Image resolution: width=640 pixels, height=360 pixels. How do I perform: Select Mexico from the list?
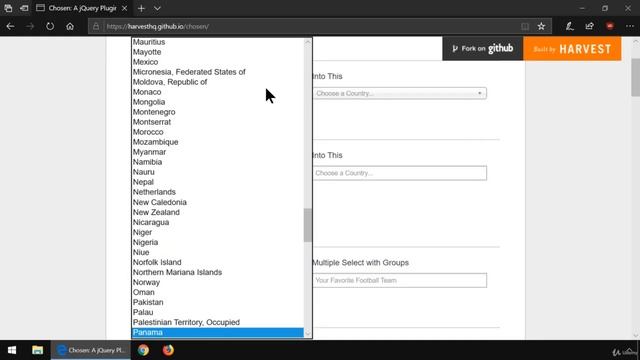(218, 62)
